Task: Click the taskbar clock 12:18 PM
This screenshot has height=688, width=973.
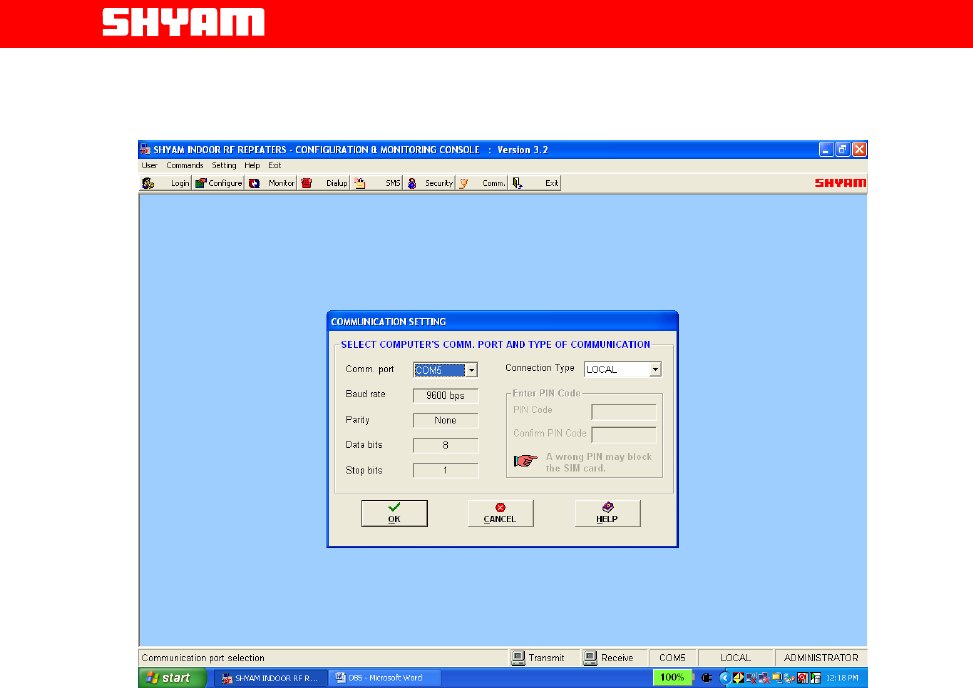Action: tap(842, 678)
